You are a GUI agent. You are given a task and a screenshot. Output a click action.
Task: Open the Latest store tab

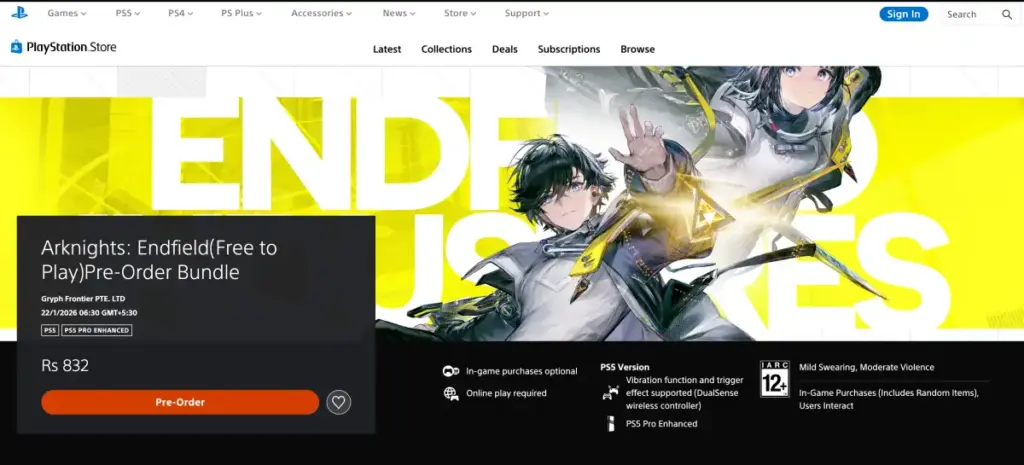[387, 49]
